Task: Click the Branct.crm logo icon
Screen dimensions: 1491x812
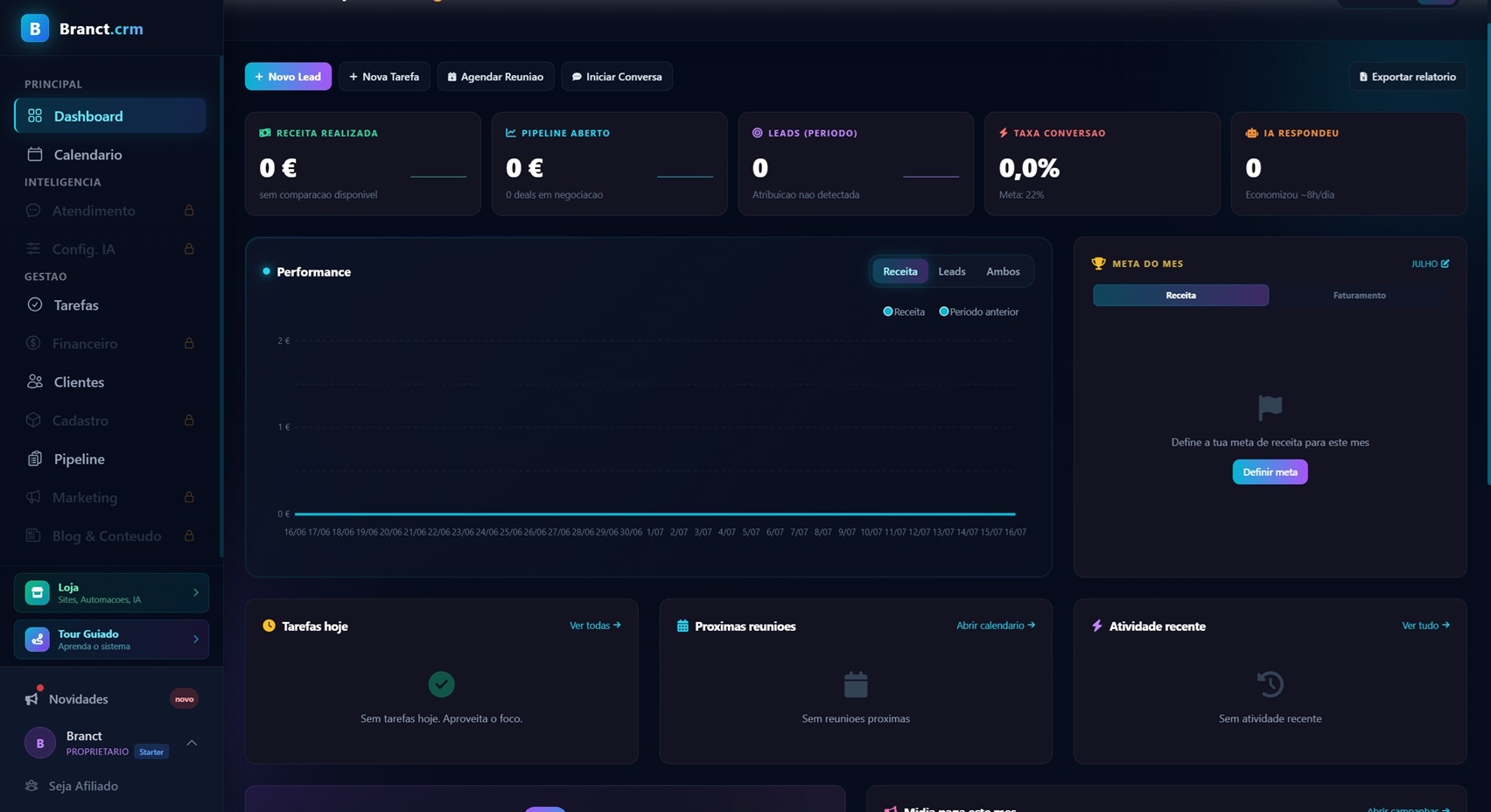Action: coord(35,28)
